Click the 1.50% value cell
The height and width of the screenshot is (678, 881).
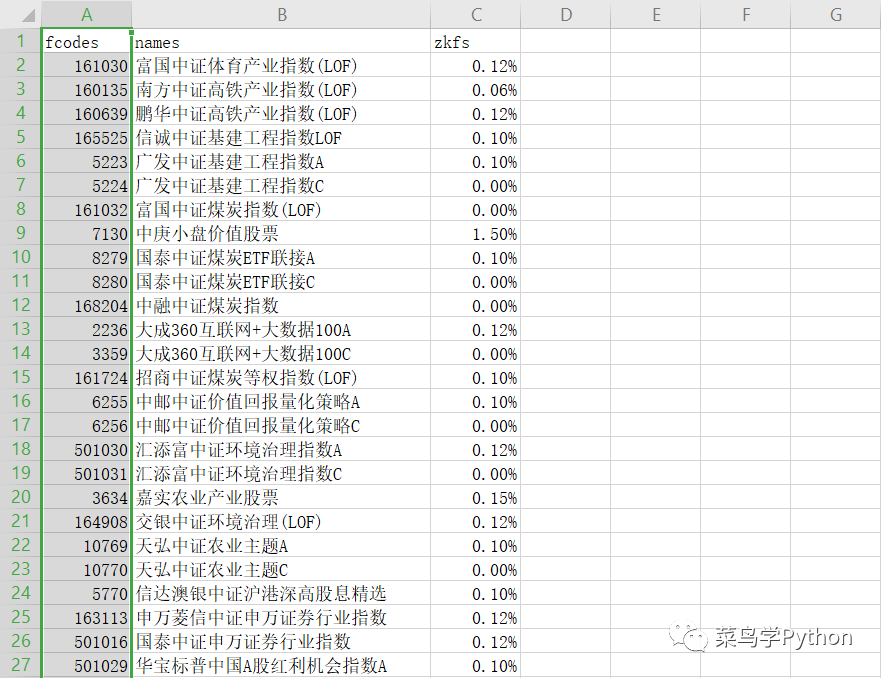pyautogui.click(x=476, y=234)
